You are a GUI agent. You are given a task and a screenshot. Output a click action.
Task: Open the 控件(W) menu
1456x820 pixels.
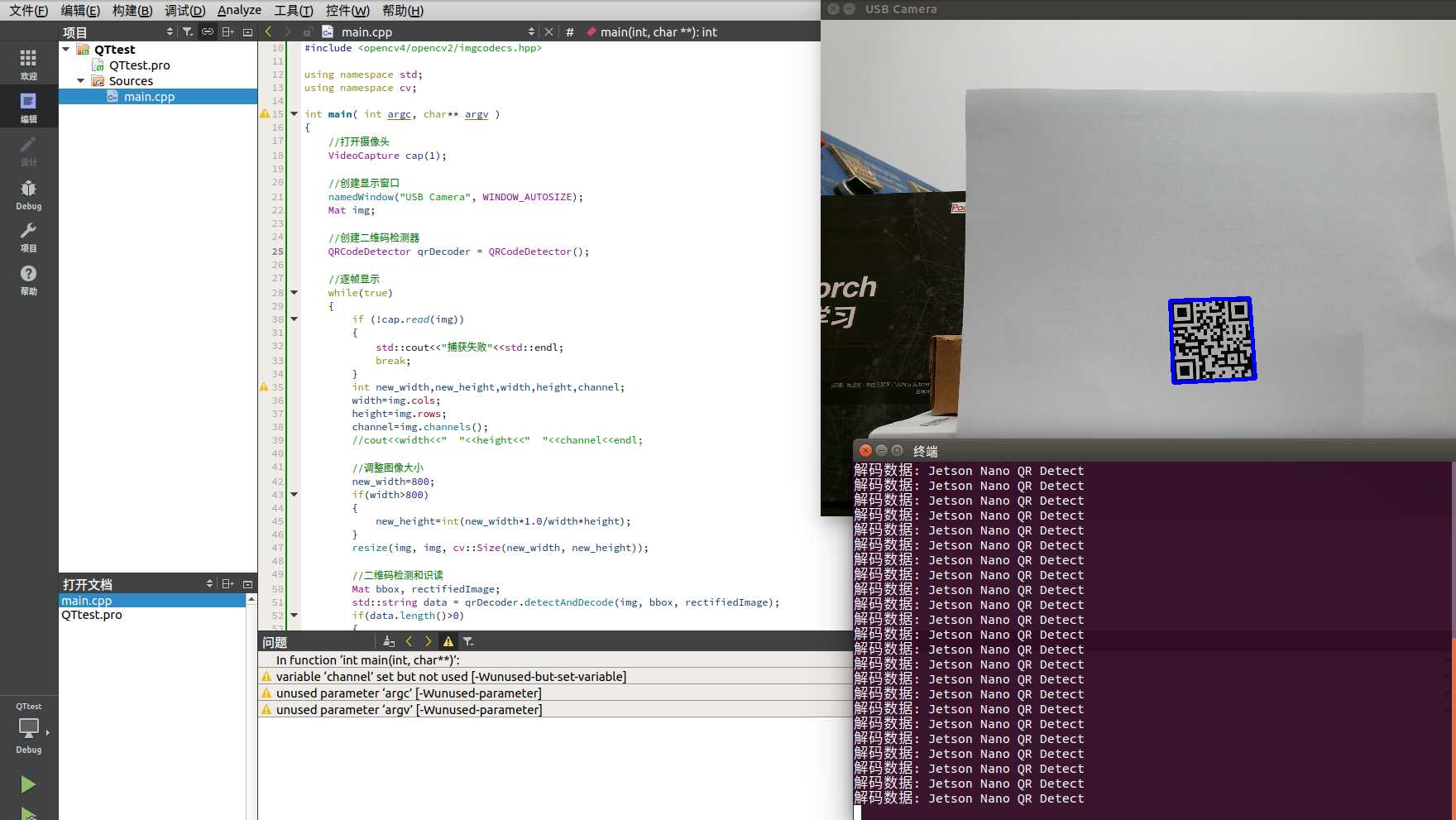pos(347,10)
